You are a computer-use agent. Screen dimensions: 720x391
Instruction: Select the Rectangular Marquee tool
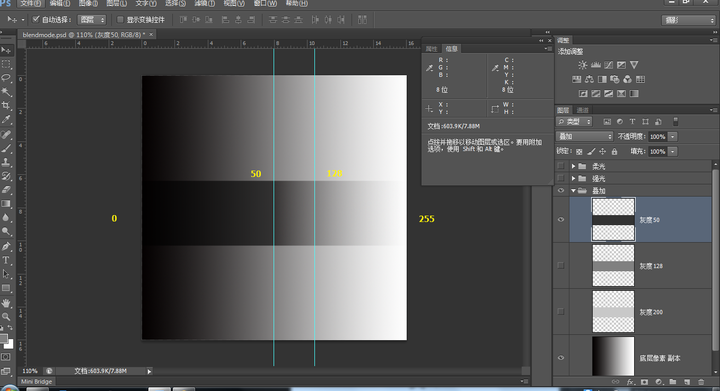[x=6, y=64]
